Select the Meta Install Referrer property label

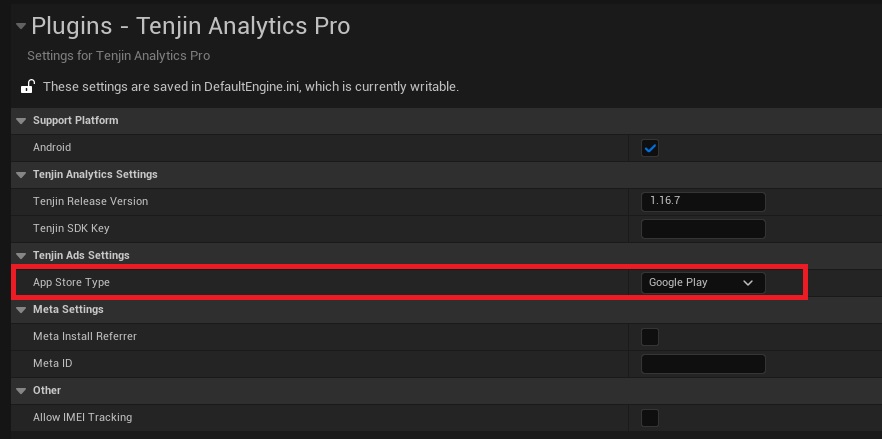(85, 337)
